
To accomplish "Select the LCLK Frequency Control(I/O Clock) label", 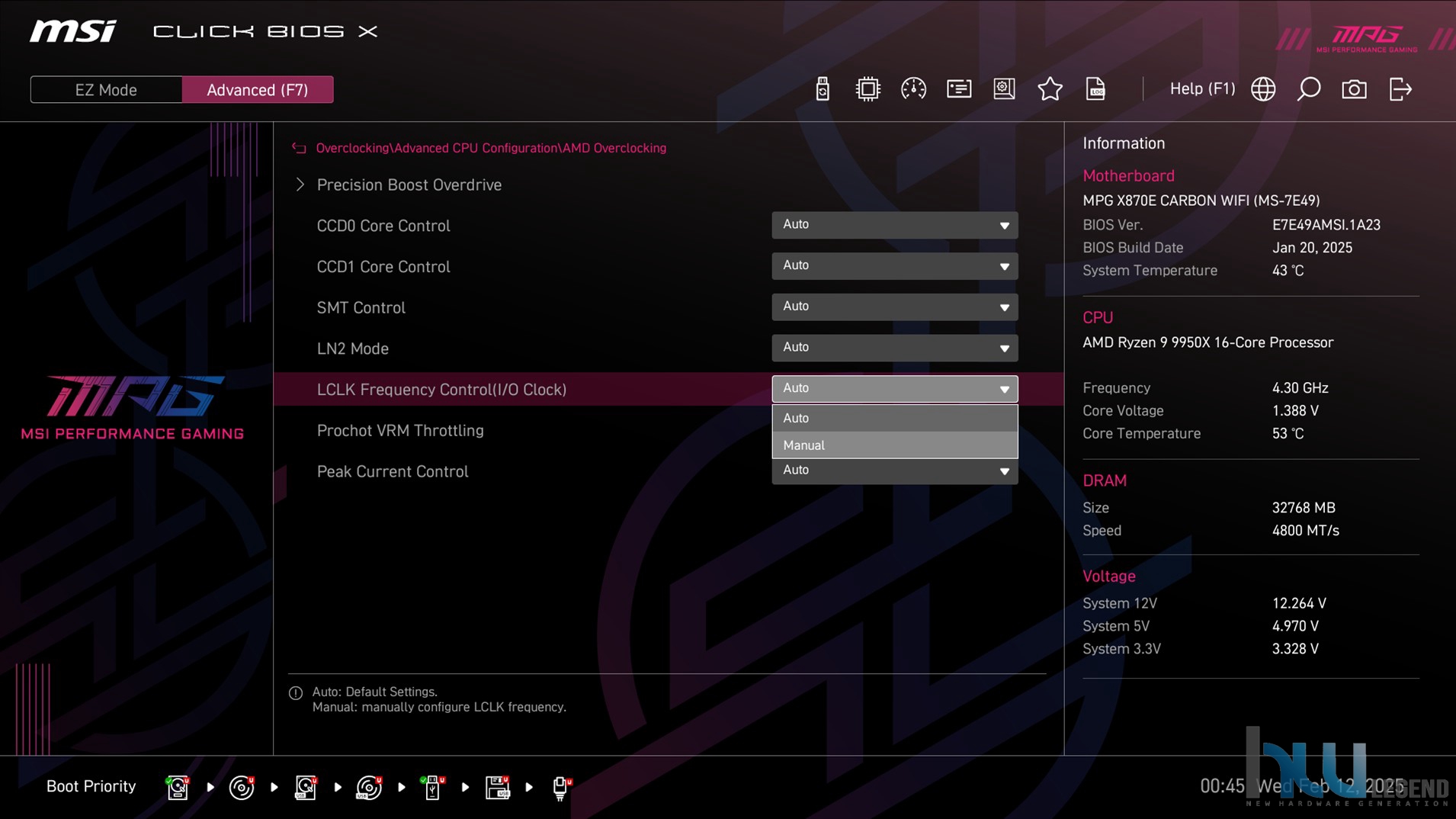I will (441, 389).
